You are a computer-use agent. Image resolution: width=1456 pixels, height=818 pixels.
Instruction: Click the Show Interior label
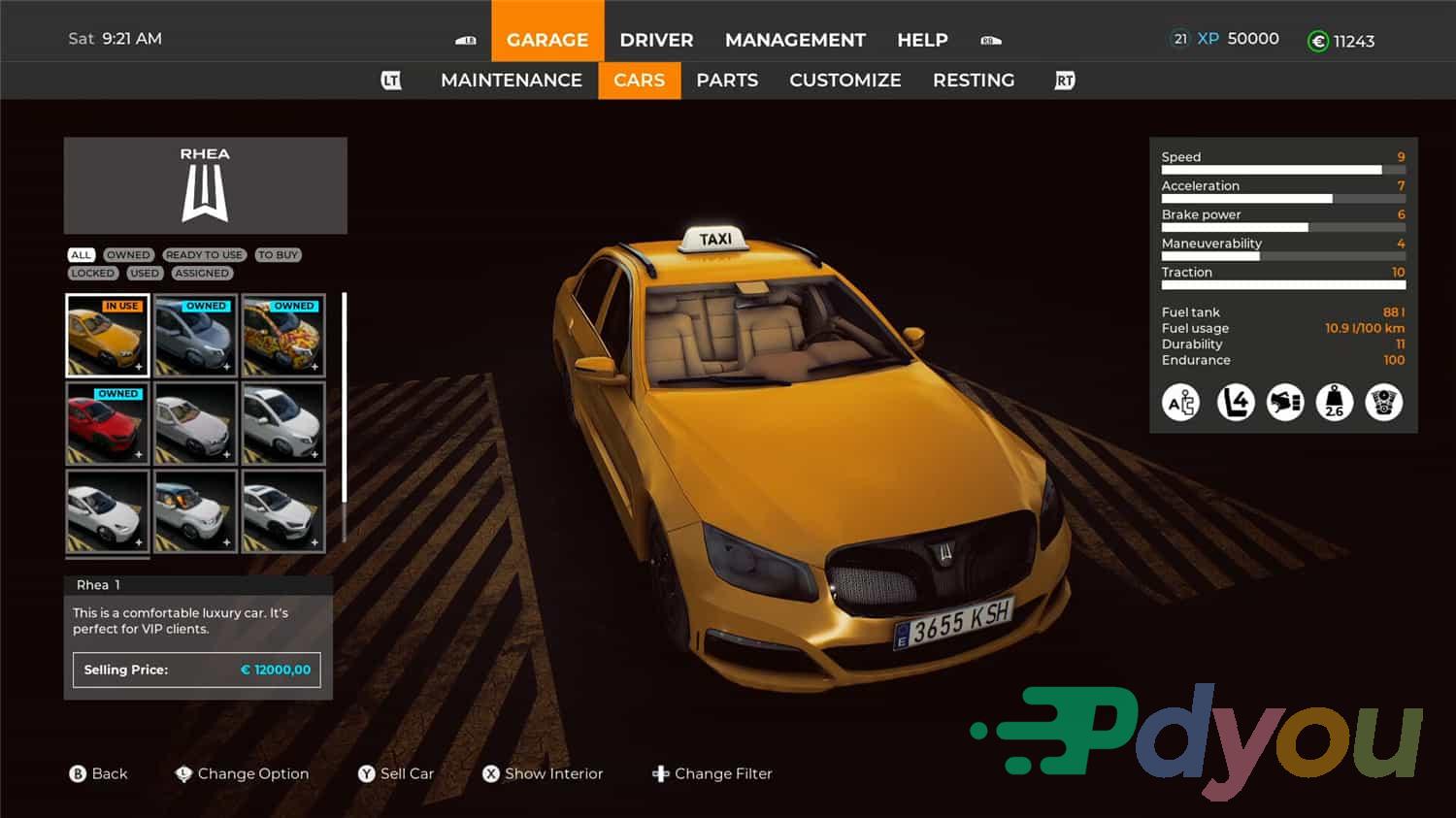[554, 773]
